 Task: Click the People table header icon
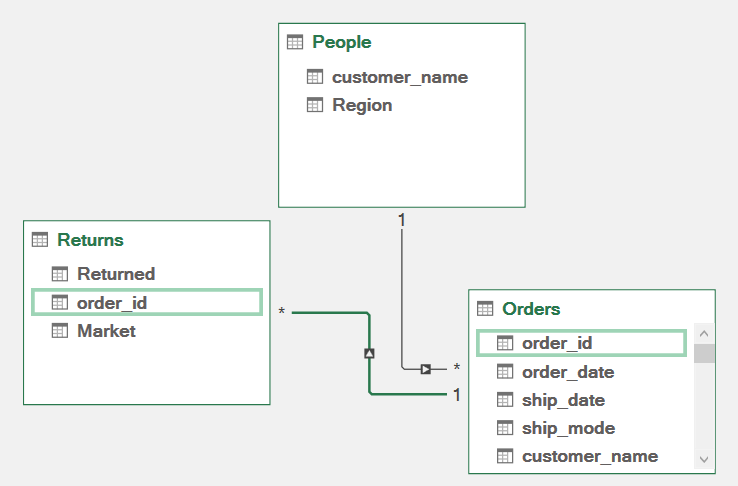coord(294,42)
